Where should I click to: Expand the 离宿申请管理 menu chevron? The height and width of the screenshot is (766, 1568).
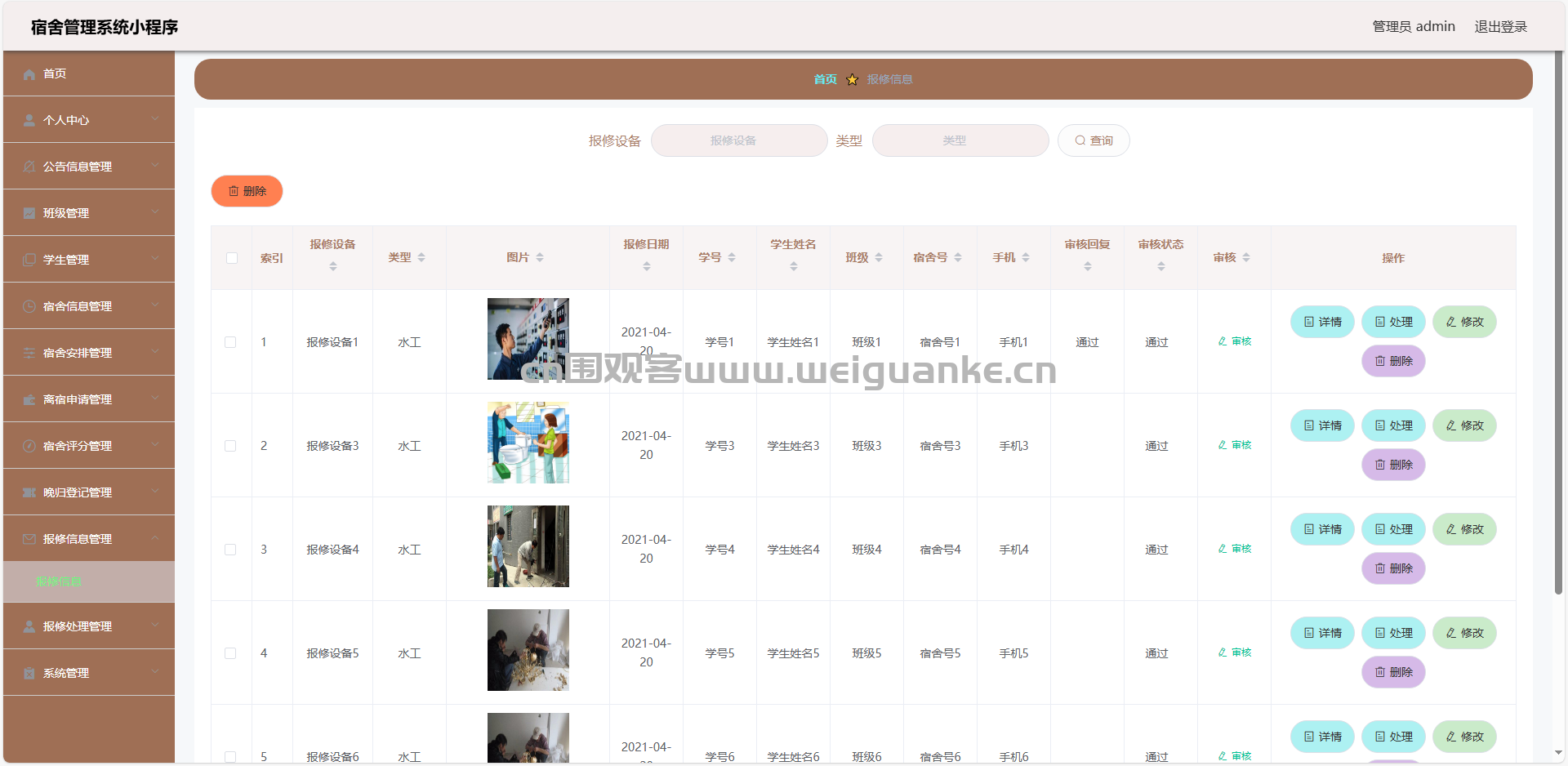point(155,399)
